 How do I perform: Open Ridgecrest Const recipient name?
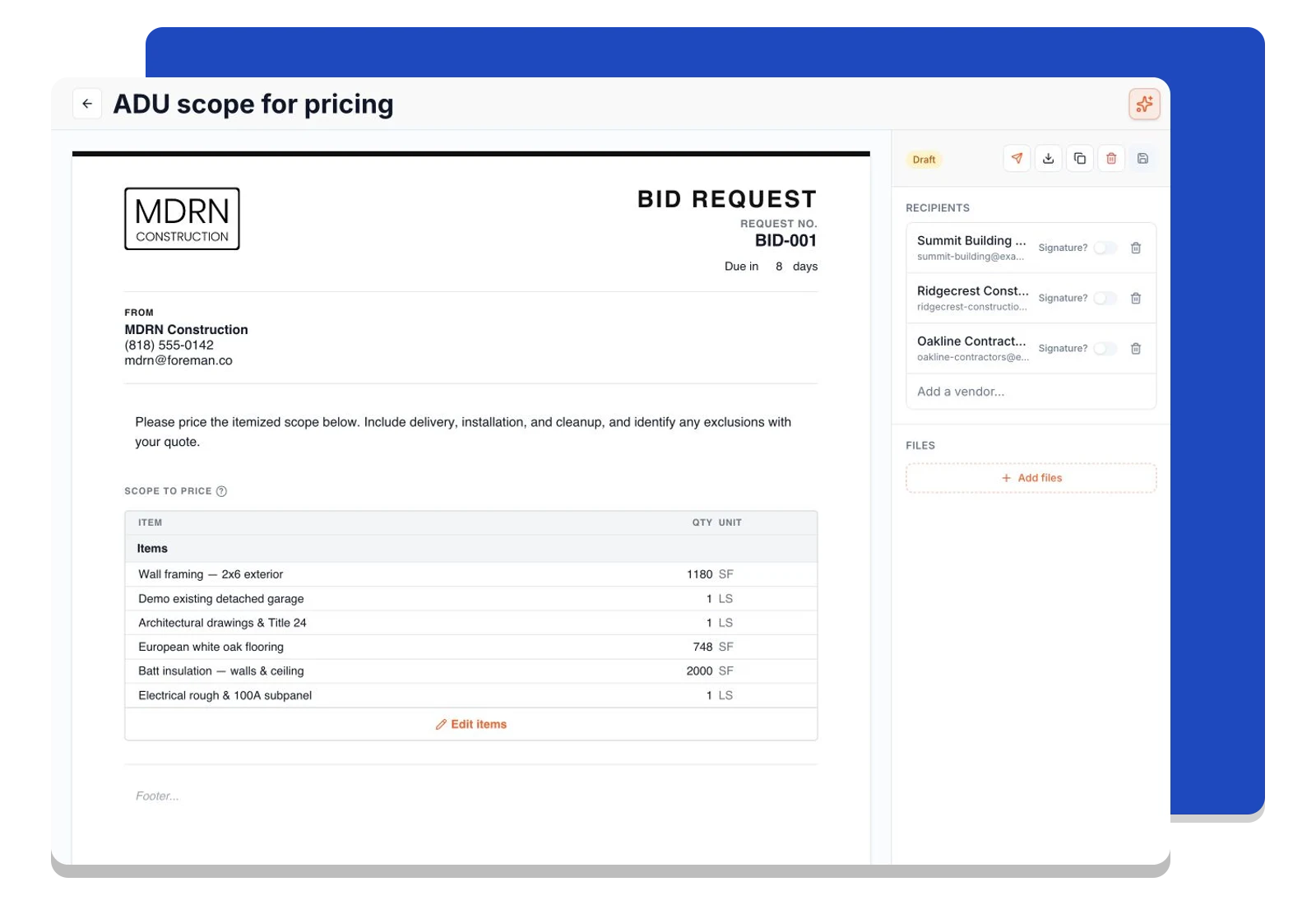click(x=973, y=290)
